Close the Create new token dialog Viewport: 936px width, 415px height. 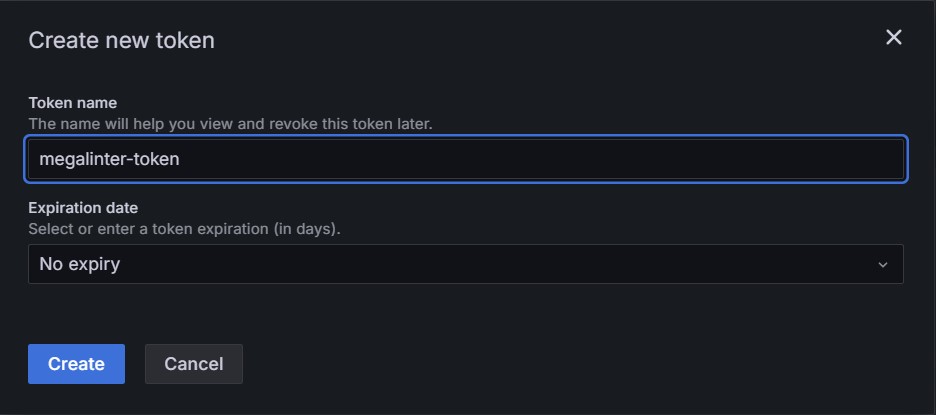893,38
